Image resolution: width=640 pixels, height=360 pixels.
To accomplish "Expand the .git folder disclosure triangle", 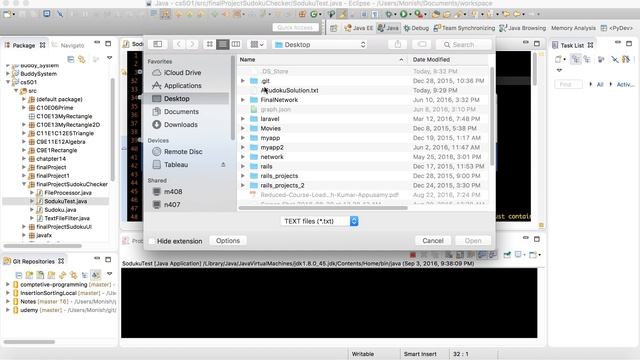I will 243,81.
